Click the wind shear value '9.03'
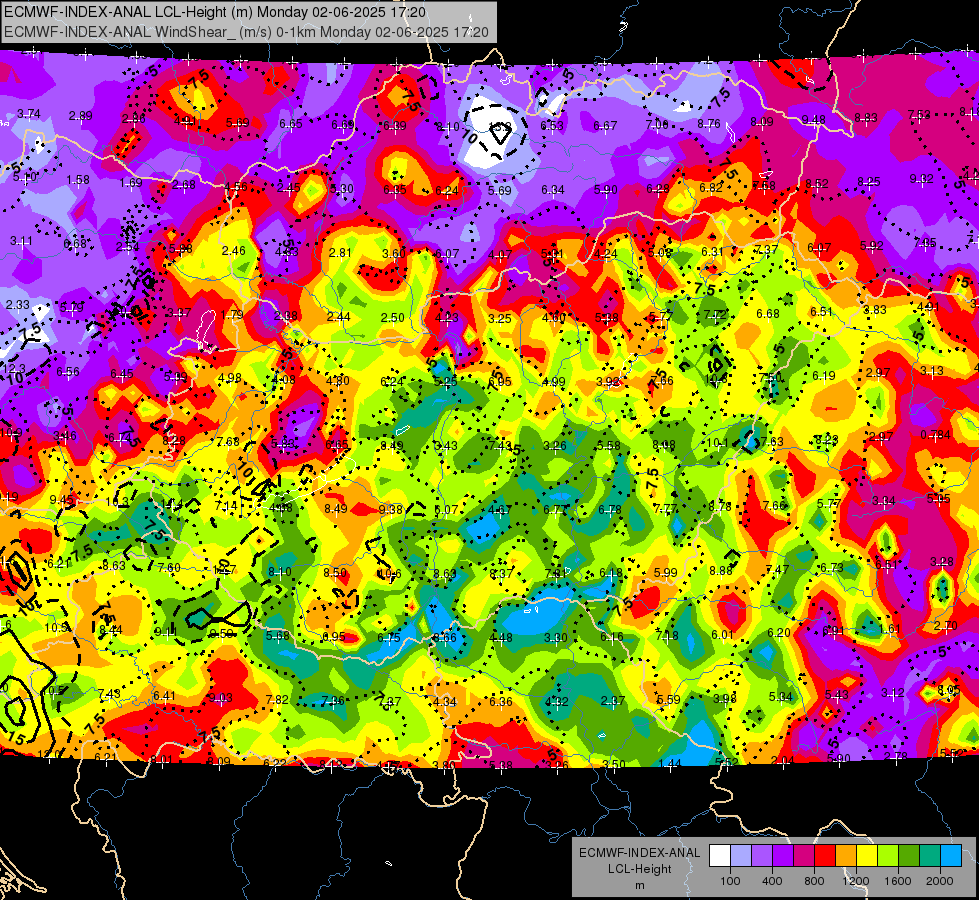 pos(220,698)
